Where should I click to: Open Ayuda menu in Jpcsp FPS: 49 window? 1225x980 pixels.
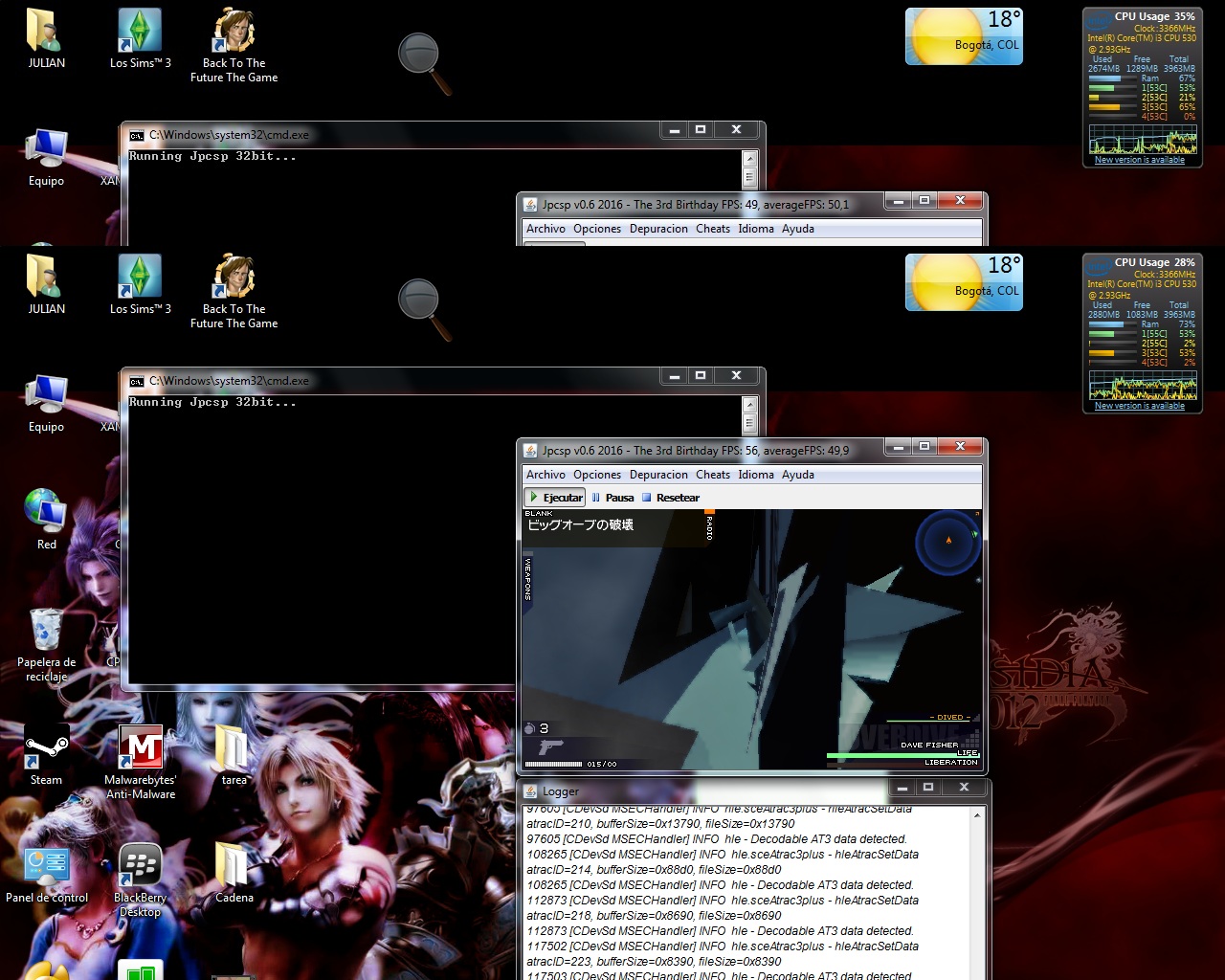[798, 229]
